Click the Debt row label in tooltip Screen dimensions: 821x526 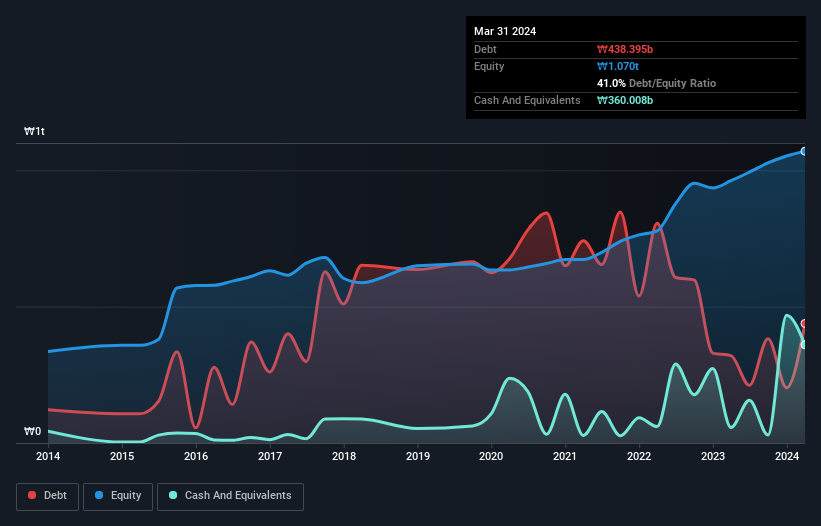click(485, 49)
